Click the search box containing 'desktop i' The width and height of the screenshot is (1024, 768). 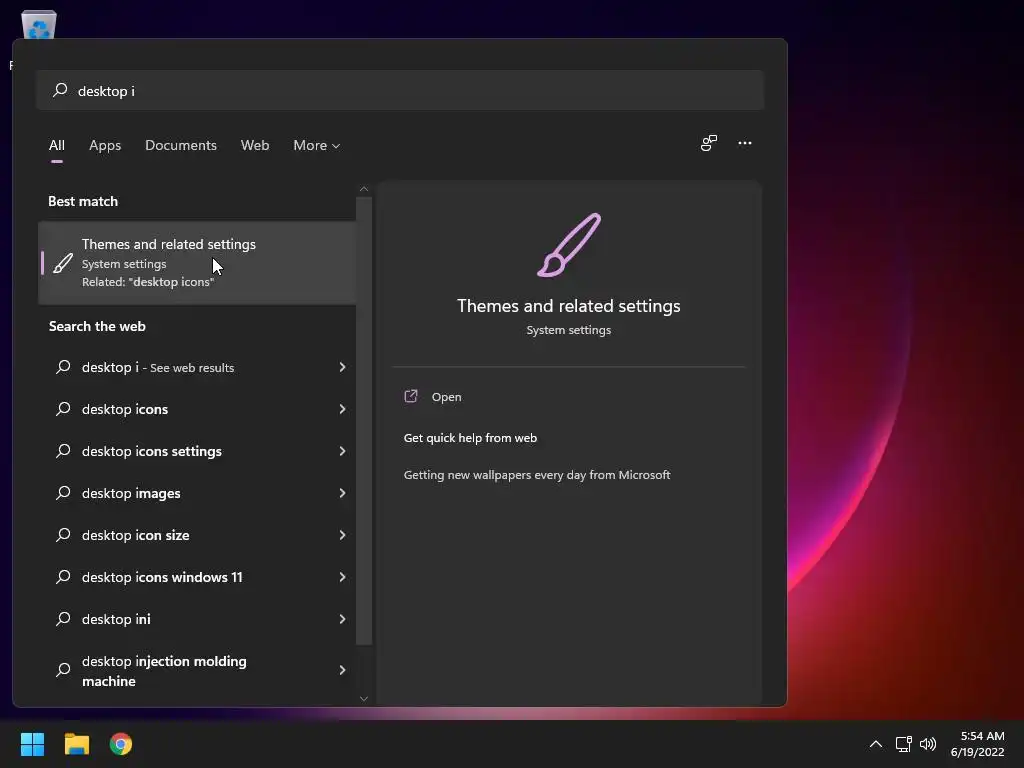pyautogui.click(x=400, y=91)
